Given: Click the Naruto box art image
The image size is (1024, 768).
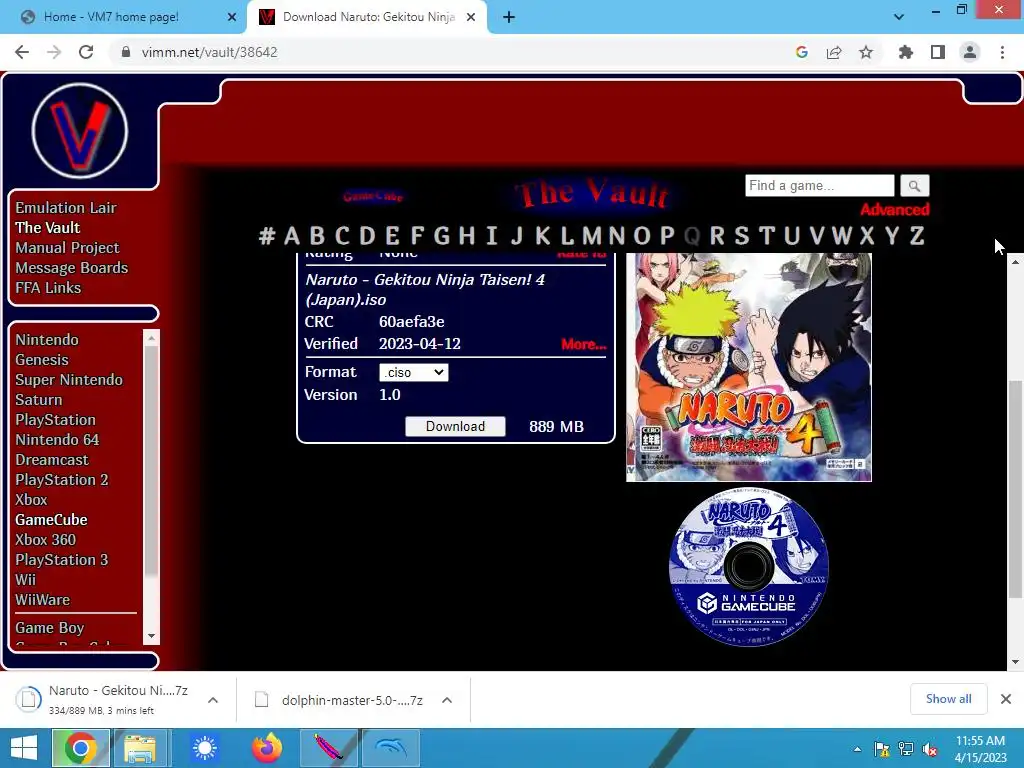Looking at the screenshot, I should point(748,368).
